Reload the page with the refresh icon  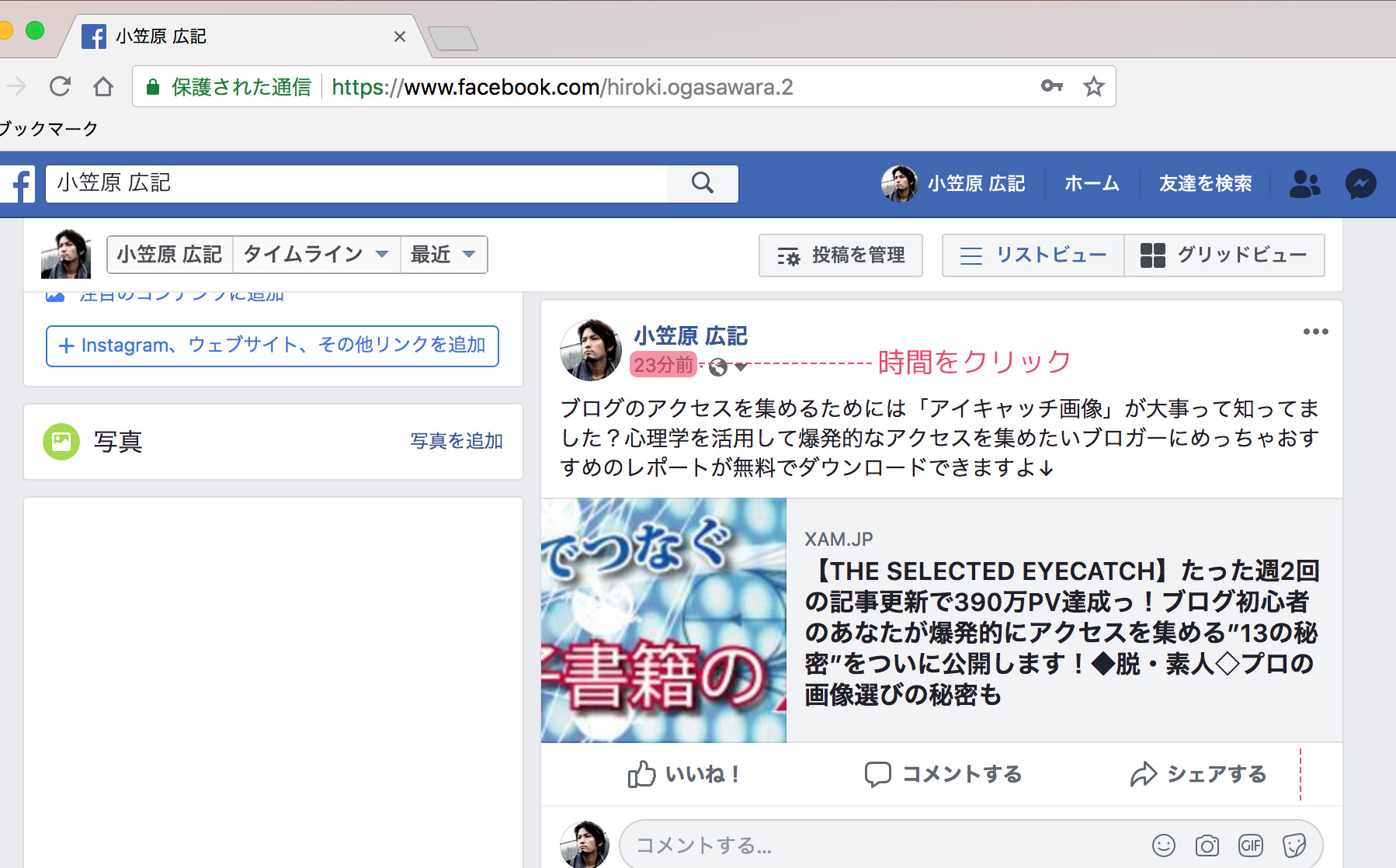(61, 86)
